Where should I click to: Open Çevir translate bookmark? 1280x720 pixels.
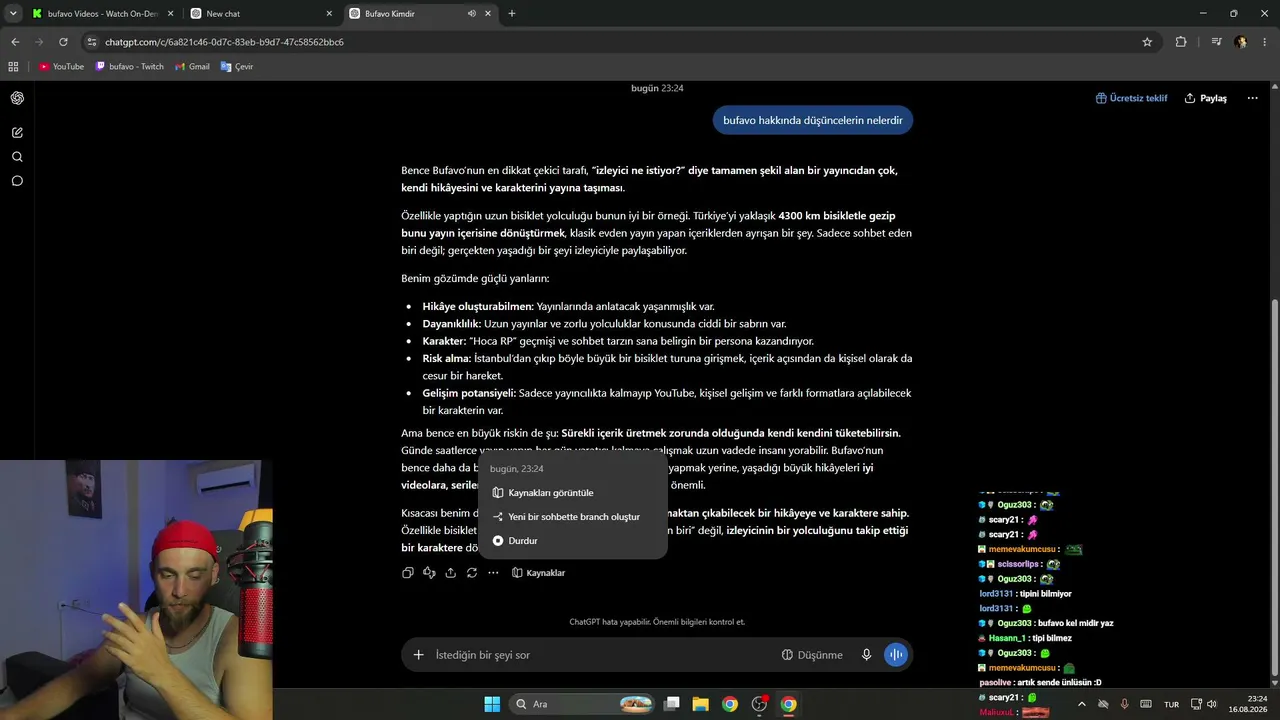pyautogui.click(x=237, y=67)
